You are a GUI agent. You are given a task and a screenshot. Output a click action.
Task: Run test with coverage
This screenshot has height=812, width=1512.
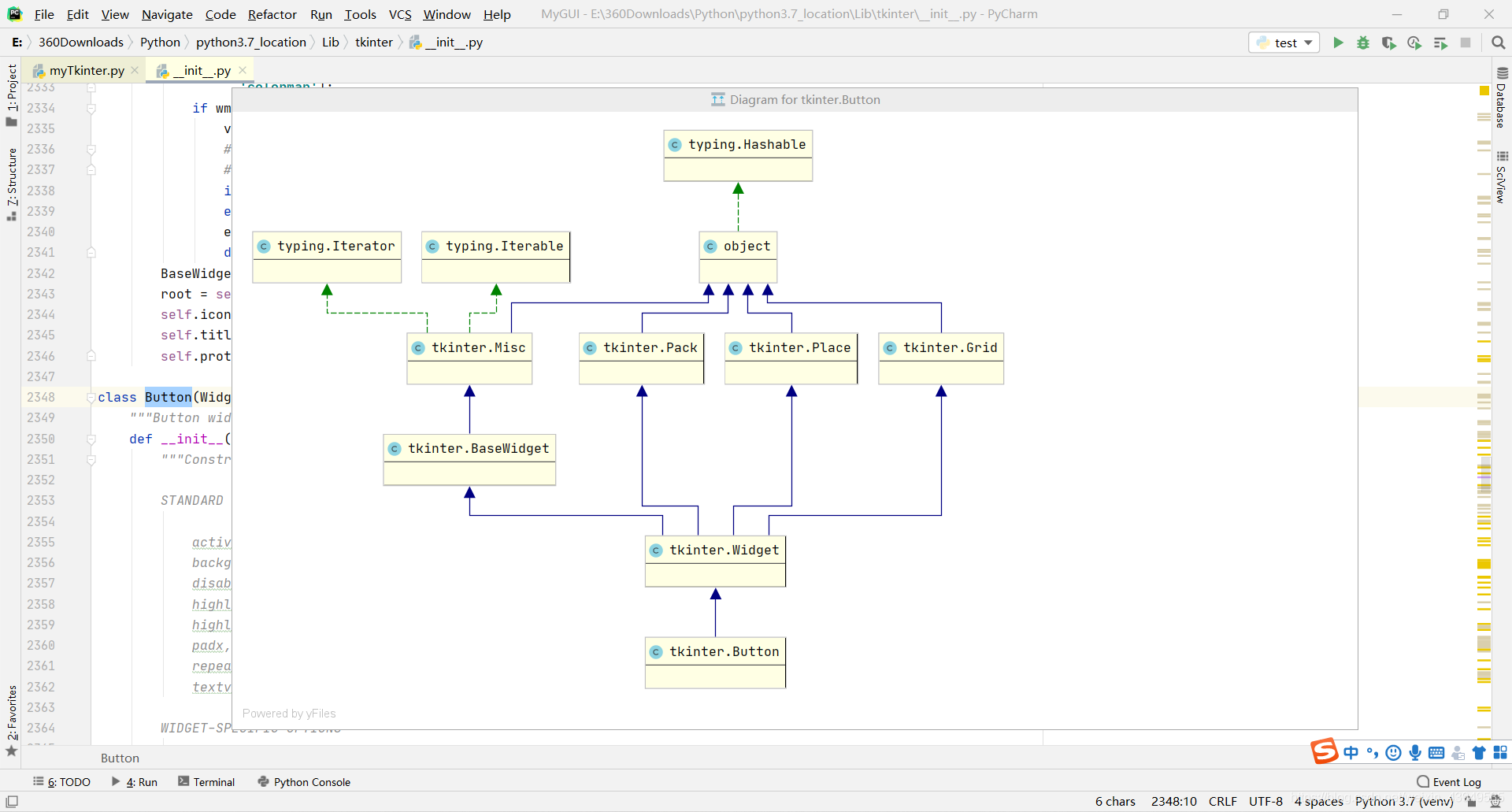pos(1389,43)
